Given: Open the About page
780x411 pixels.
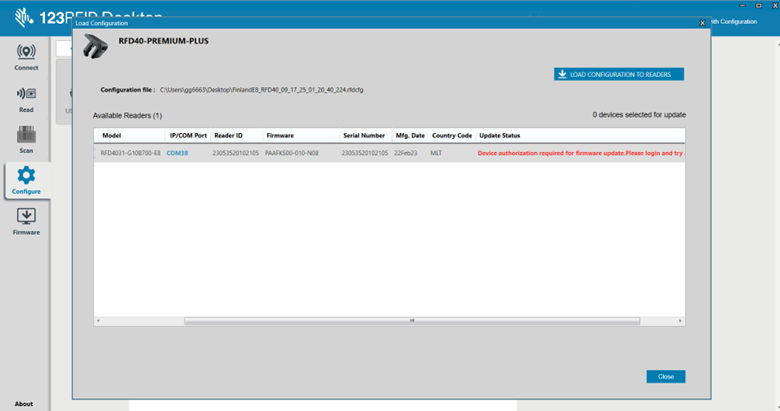Looking at the screenshot, I should tap(24, 404).
